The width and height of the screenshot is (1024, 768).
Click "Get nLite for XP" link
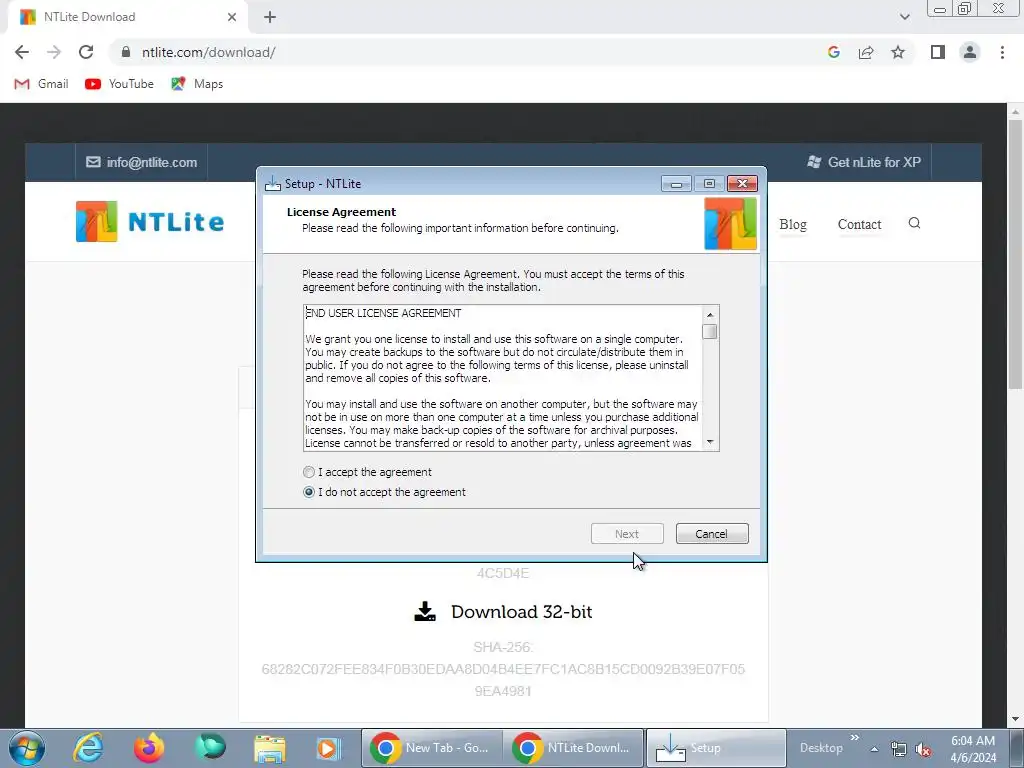coord(864,162)
